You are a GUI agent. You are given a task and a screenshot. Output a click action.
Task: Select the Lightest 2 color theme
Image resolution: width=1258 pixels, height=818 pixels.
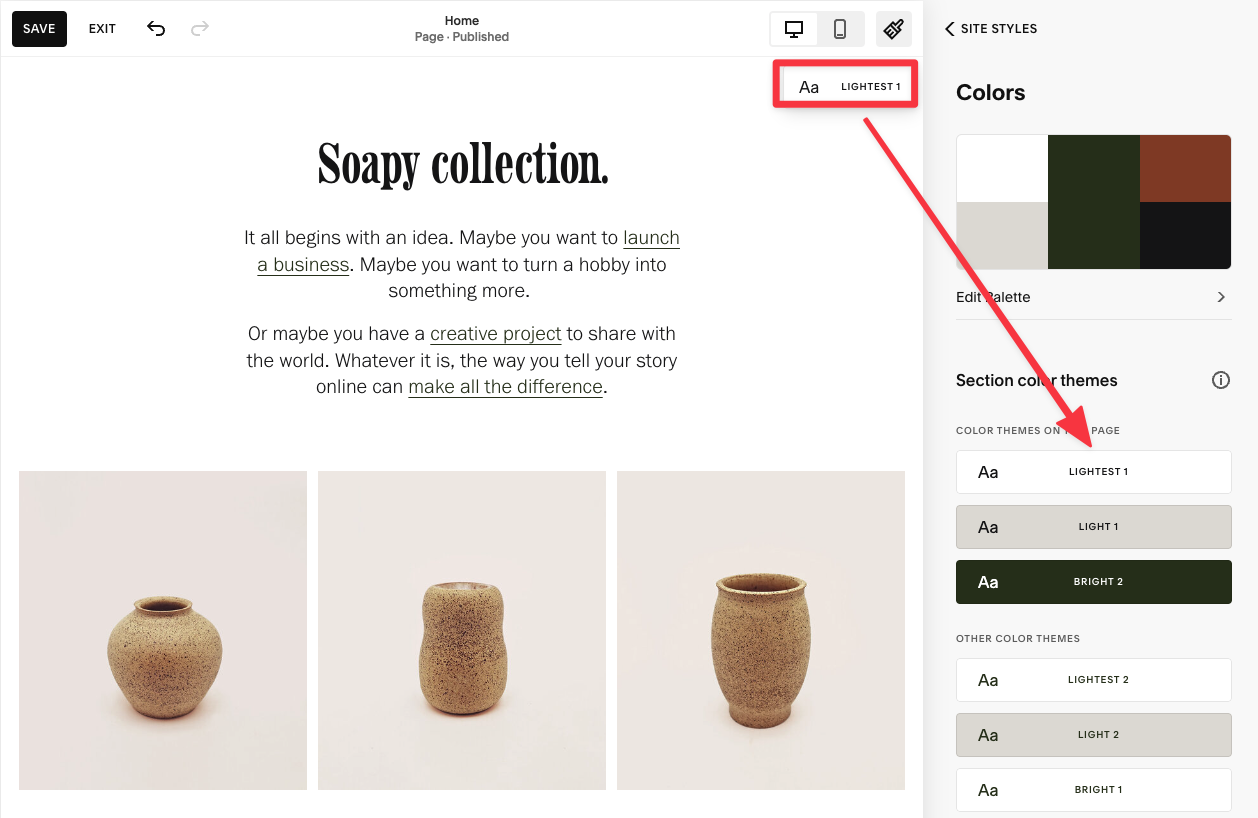pos(1093,679)
